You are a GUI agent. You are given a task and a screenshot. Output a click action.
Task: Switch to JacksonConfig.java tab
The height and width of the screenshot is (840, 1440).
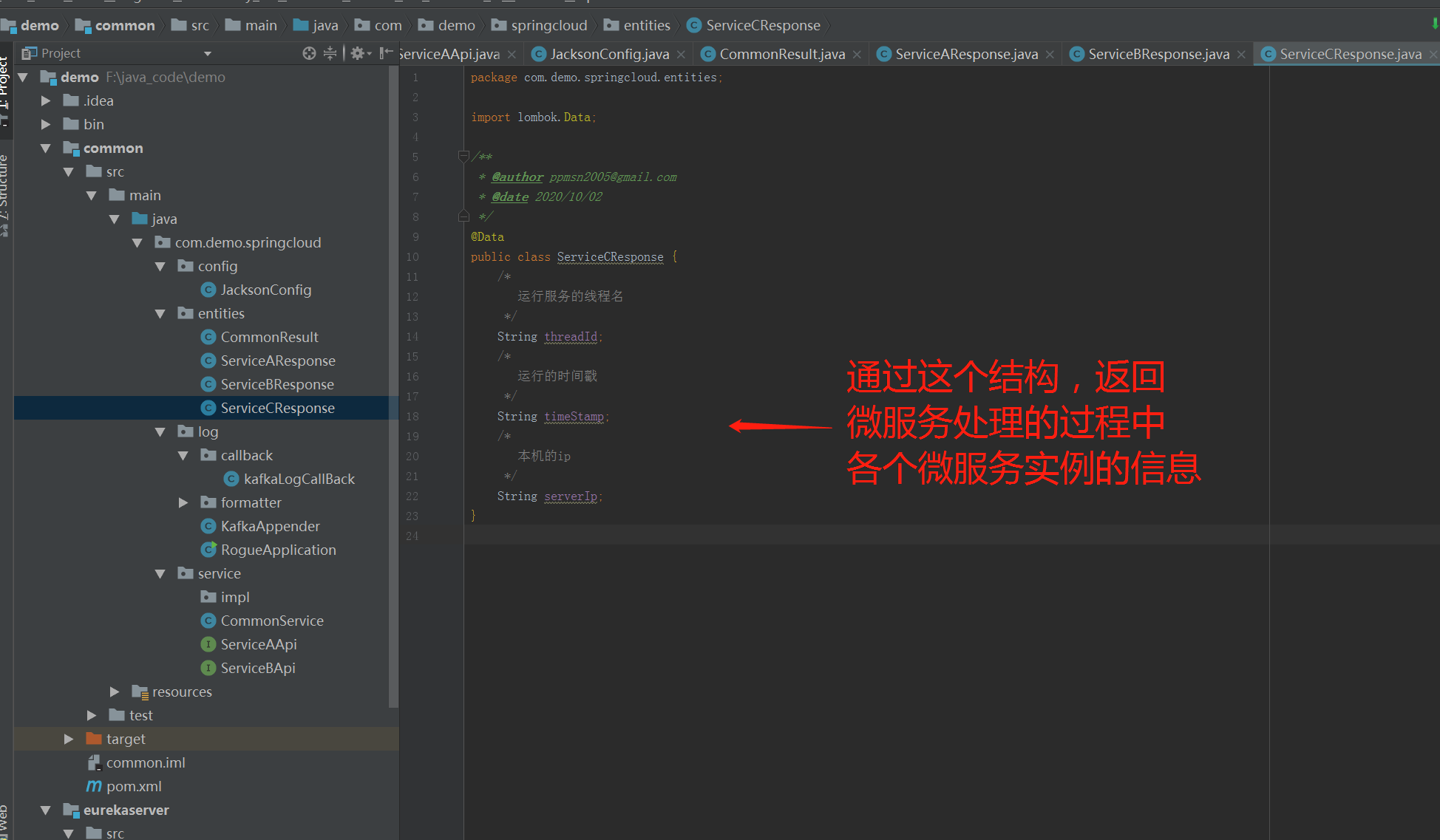(609, 54)
